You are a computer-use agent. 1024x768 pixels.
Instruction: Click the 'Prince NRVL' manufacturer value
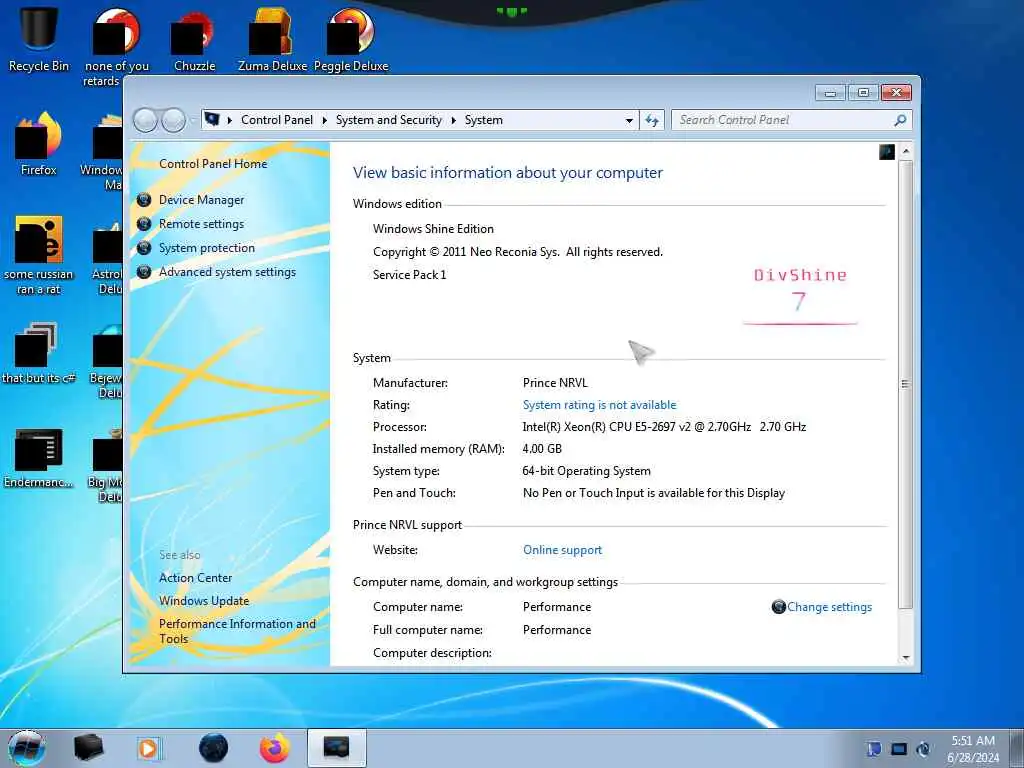(555, 383)
